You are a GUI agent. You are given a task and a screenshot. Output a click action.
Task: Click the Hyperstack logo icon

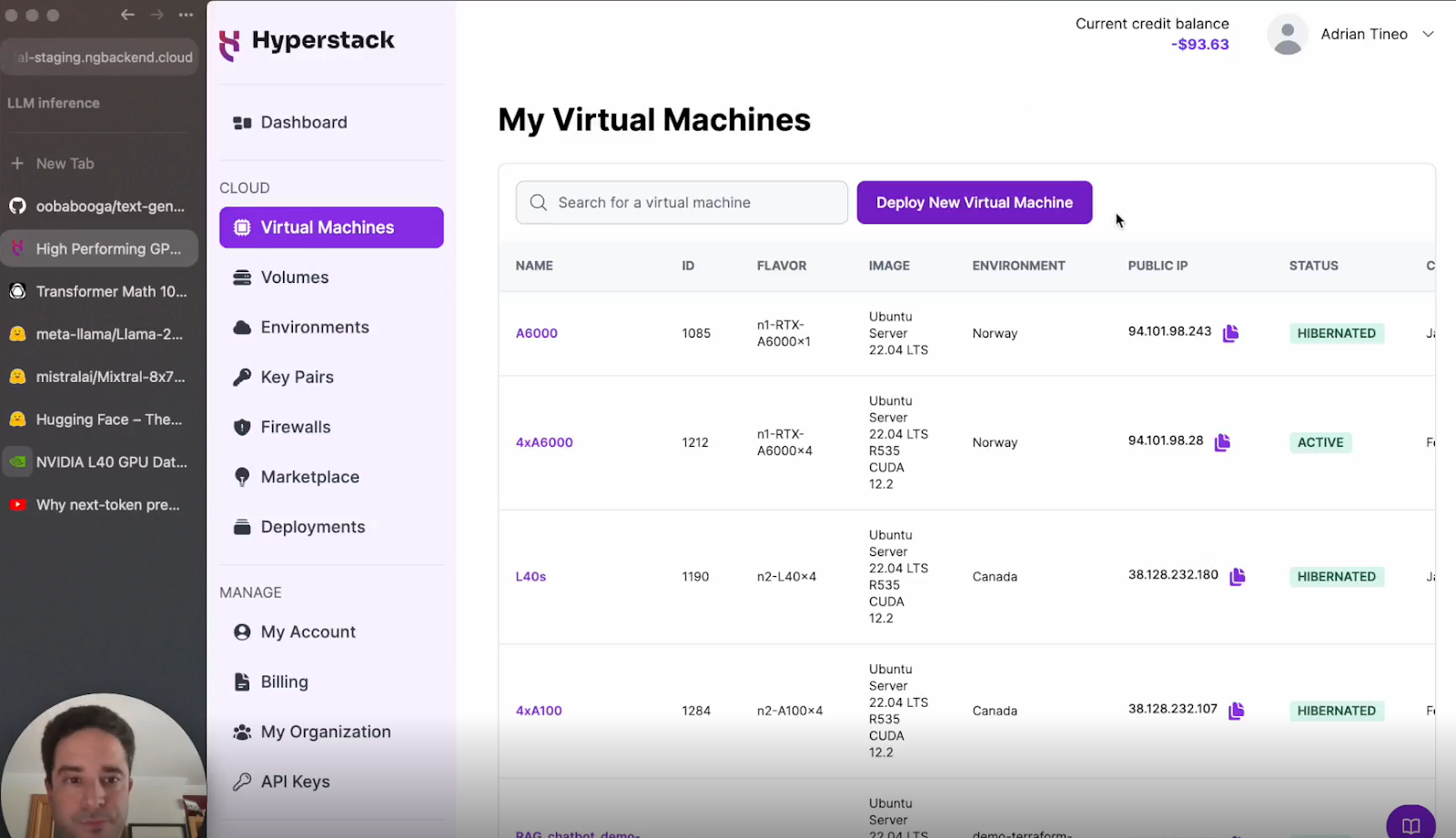tap(230, 45)
